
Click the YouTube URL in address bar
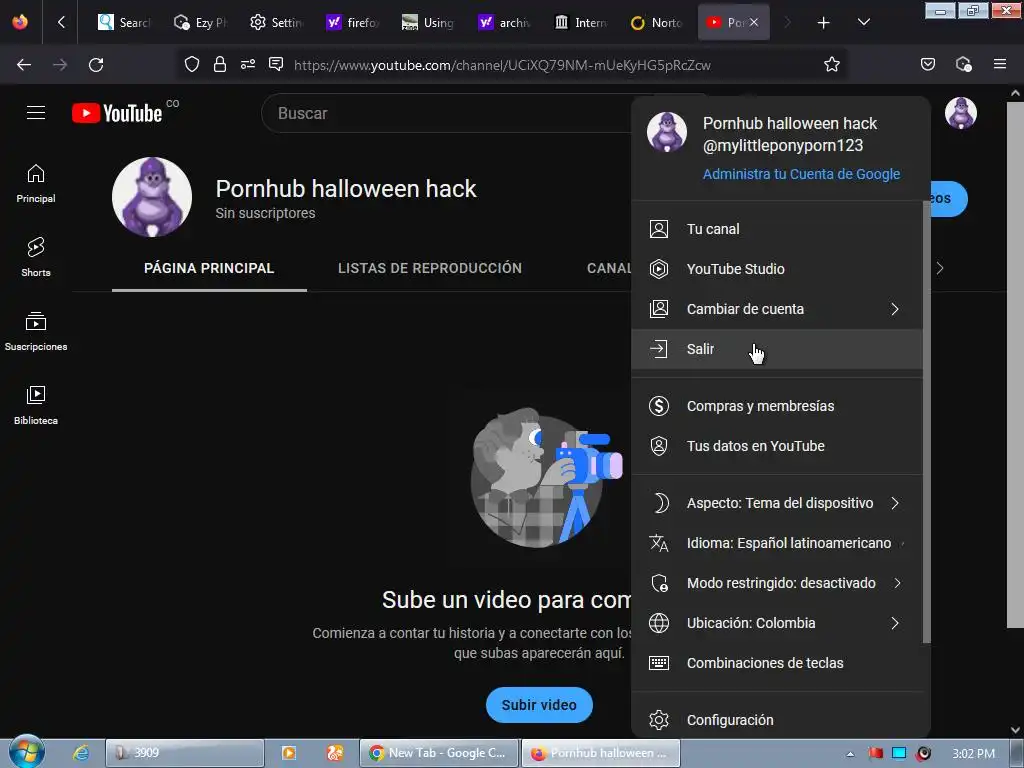click(x=502, y=65)
